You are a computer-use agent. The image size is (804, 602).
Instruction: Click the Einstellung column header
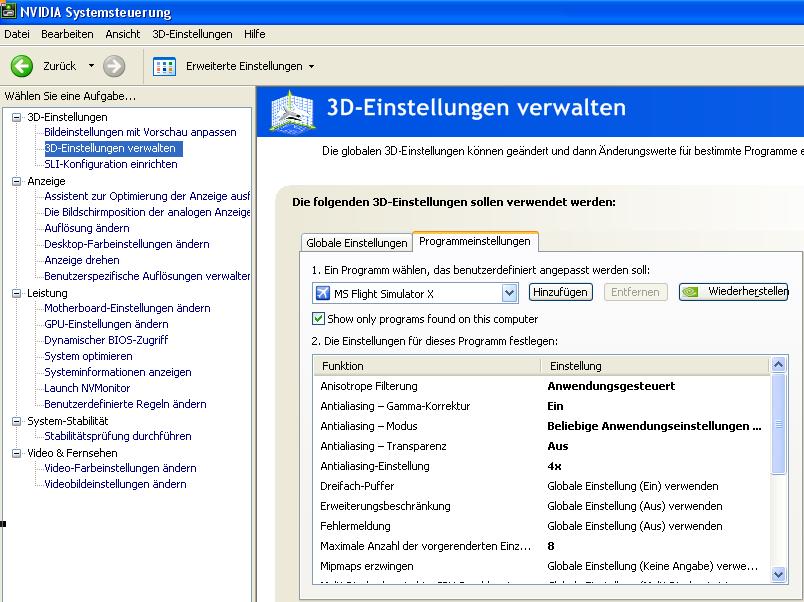point(655,366)
